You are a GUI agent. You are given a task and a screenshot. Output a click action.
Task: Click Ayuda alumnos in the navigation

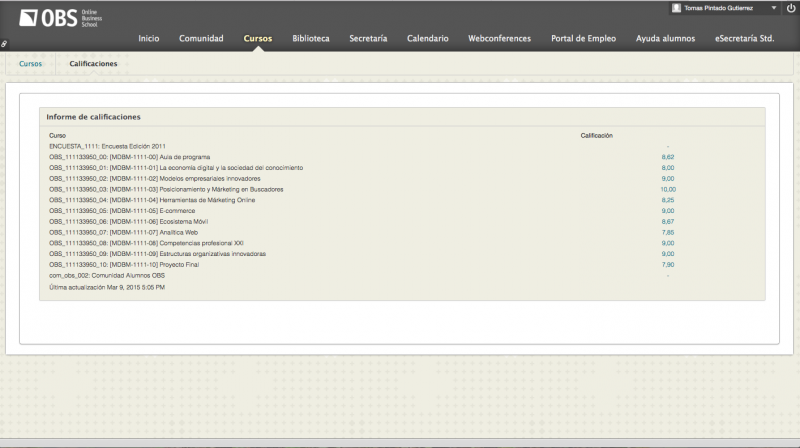[665, 39]
